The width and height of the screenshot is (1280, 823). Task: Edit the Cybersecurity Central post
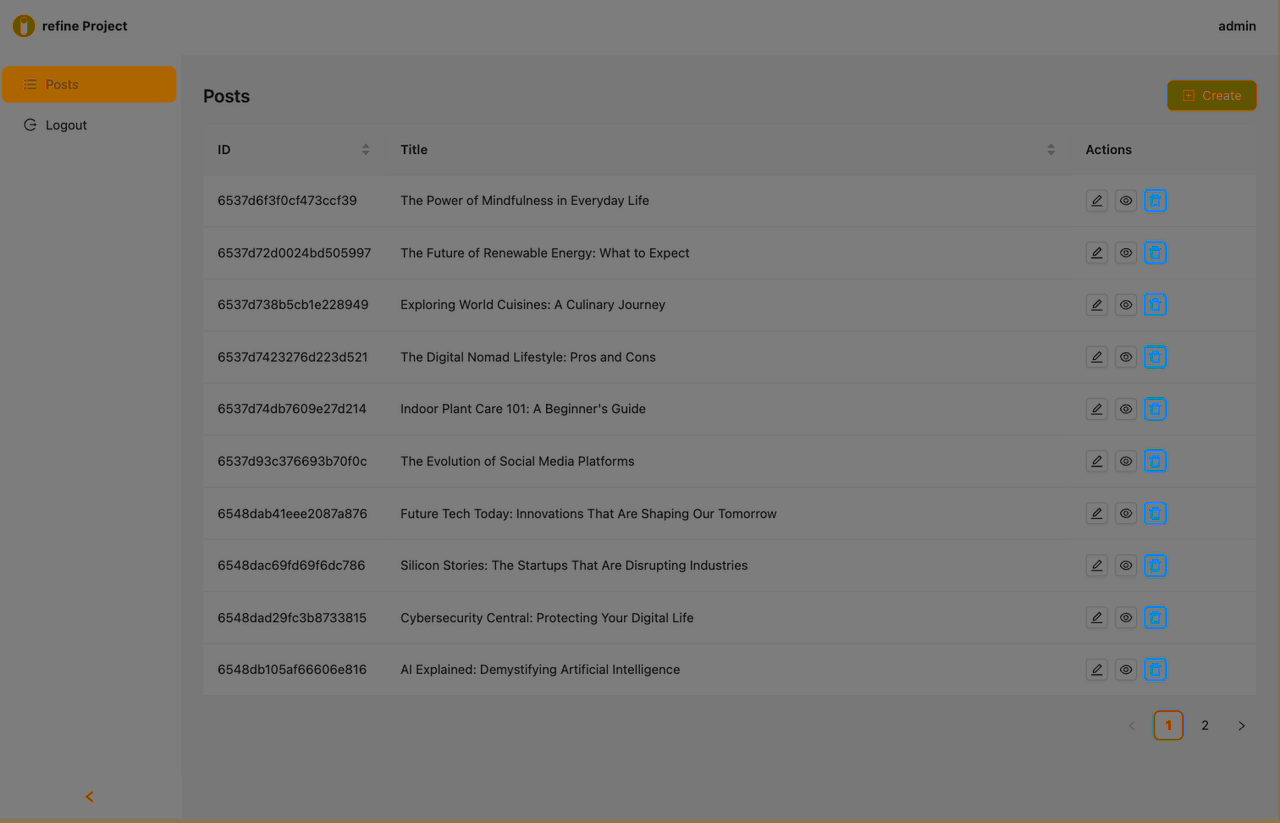[1096, 617]
